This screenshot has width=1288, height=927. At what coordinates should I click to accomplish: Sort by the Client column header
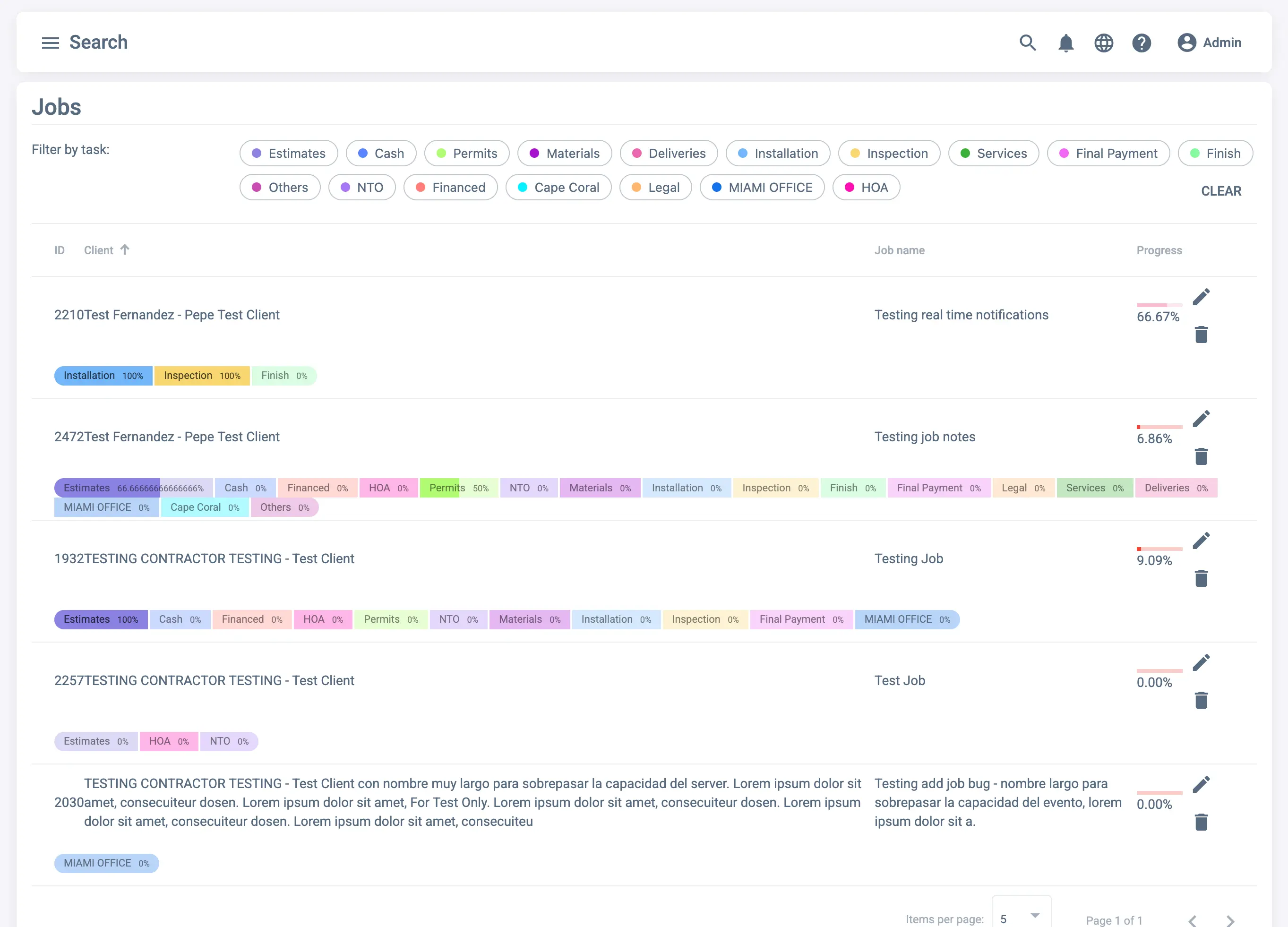click(99, 250)
